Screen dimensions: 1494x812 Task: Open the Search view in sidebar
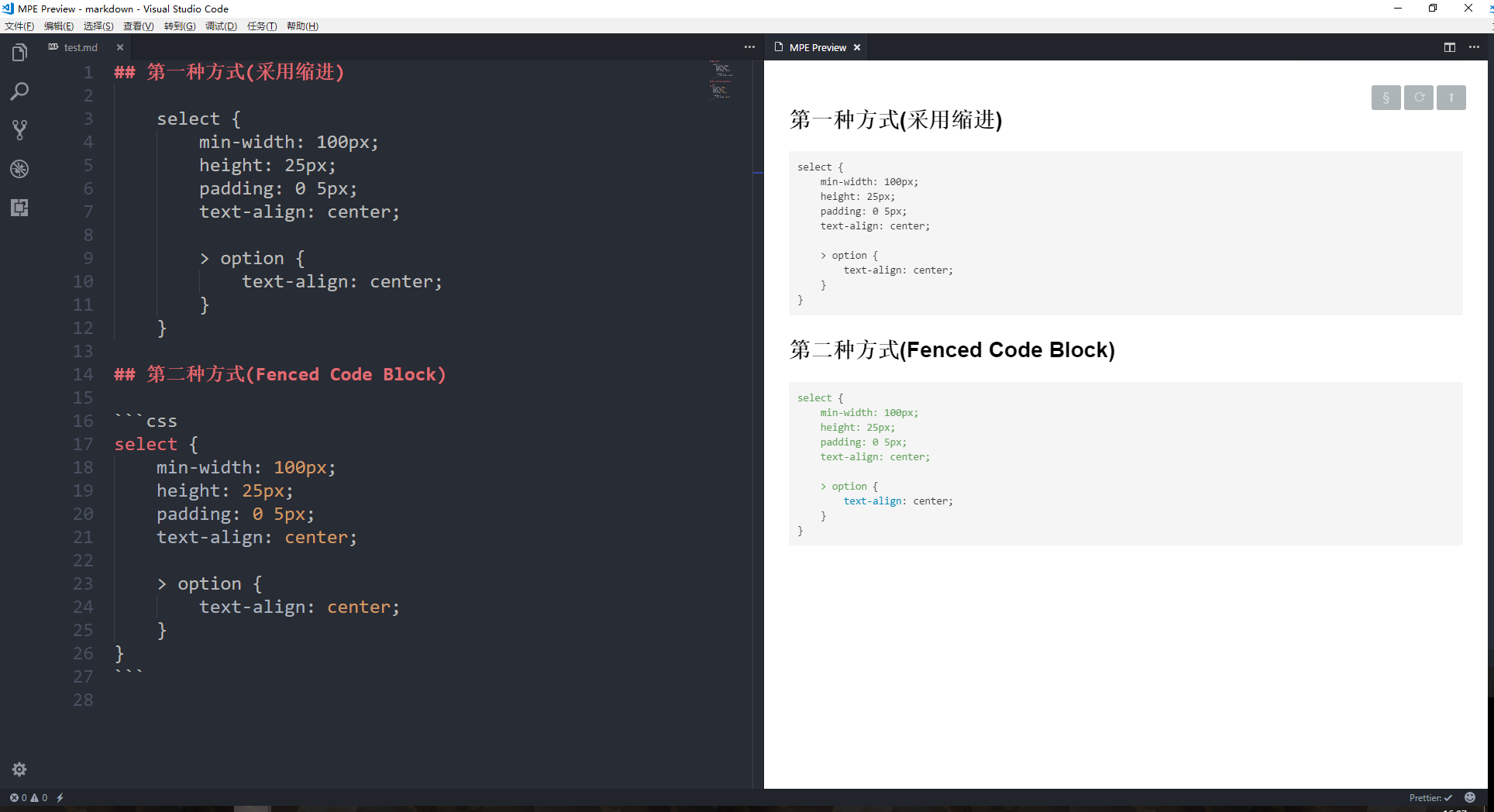point(19,91)
